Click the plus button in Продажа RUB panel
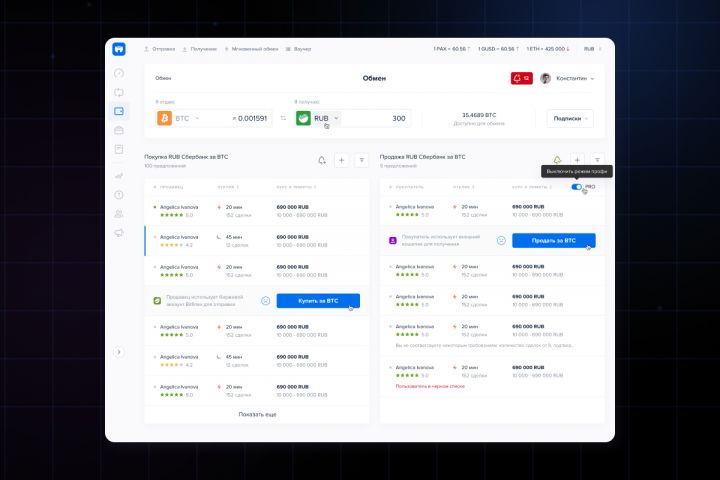 tap(577, 160)
